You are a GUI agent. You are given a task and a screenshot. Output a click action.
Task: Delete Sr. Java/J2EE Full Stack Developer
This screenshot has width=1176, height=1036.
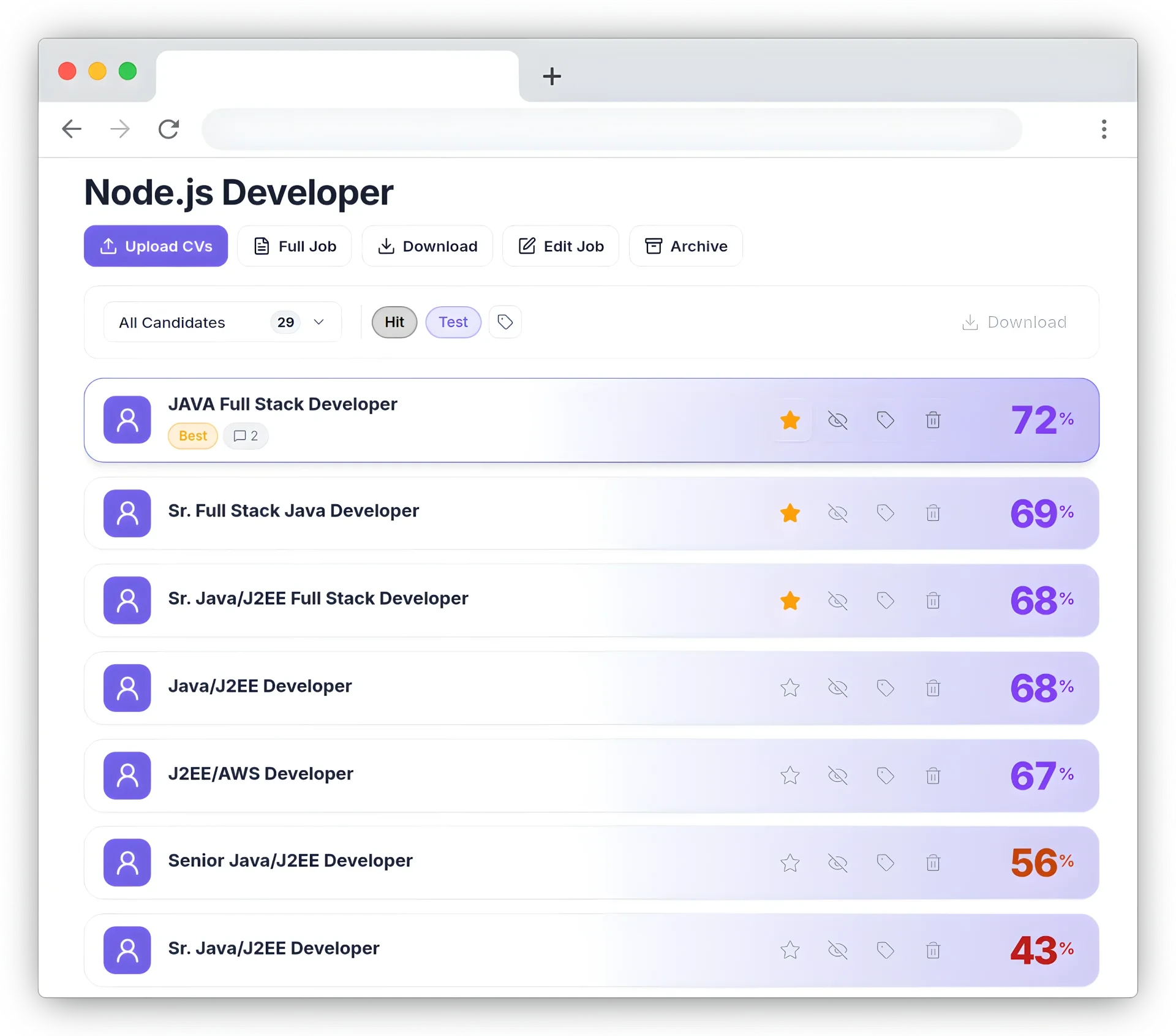(x=933, y=601)
